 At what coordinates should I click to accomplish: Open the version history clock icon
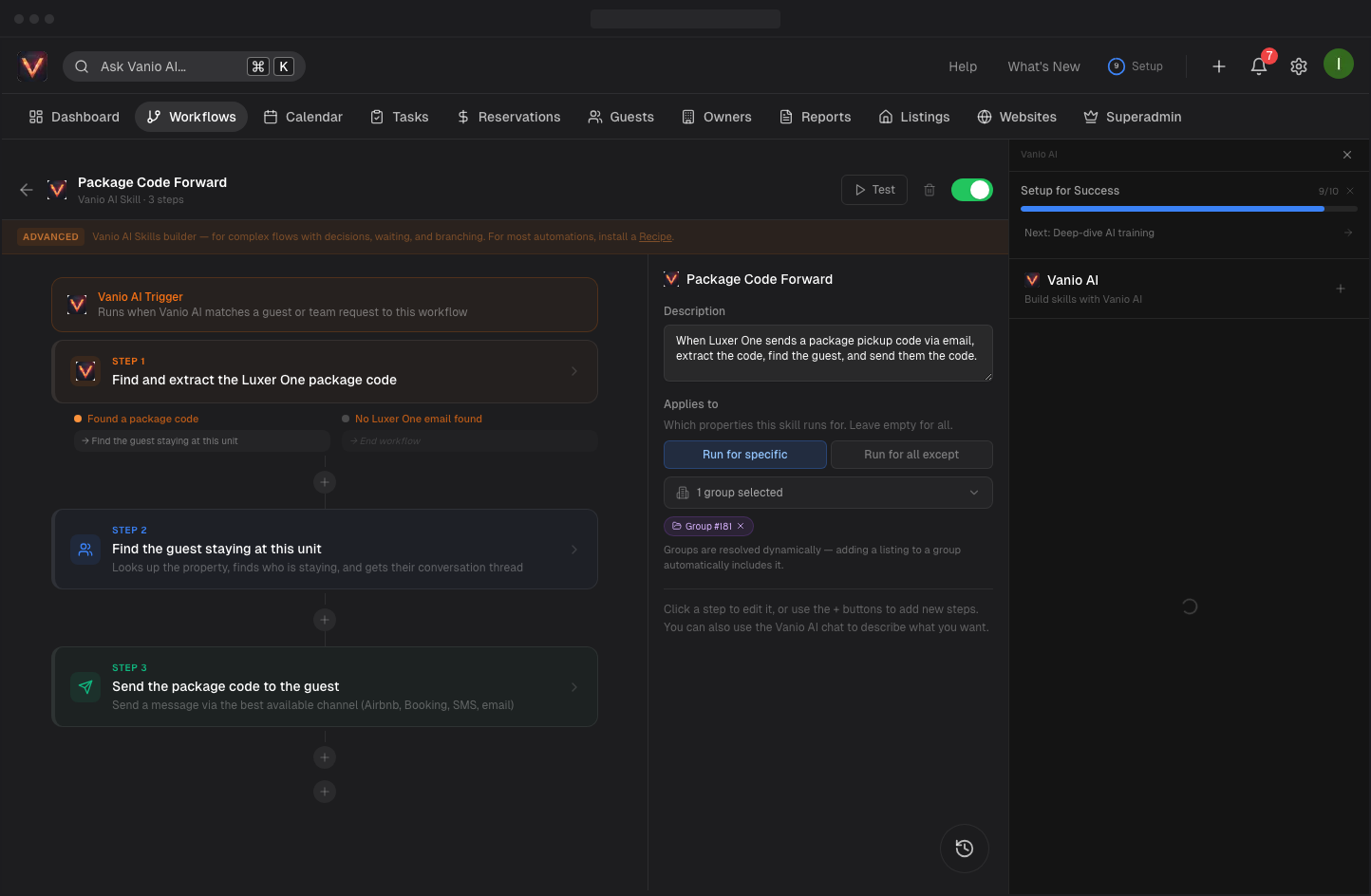(x=964, y=849)
